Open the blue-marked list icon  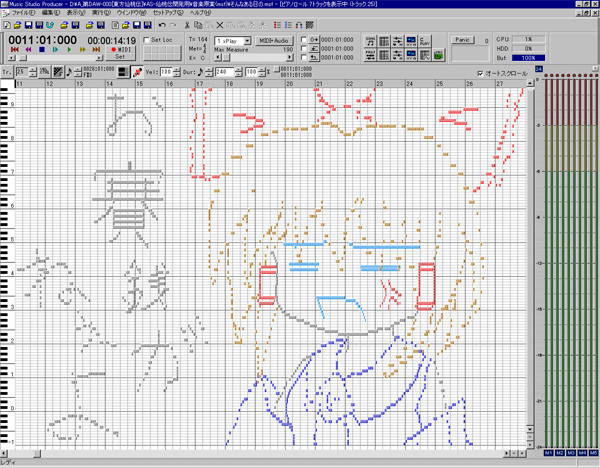pos(288,25)
